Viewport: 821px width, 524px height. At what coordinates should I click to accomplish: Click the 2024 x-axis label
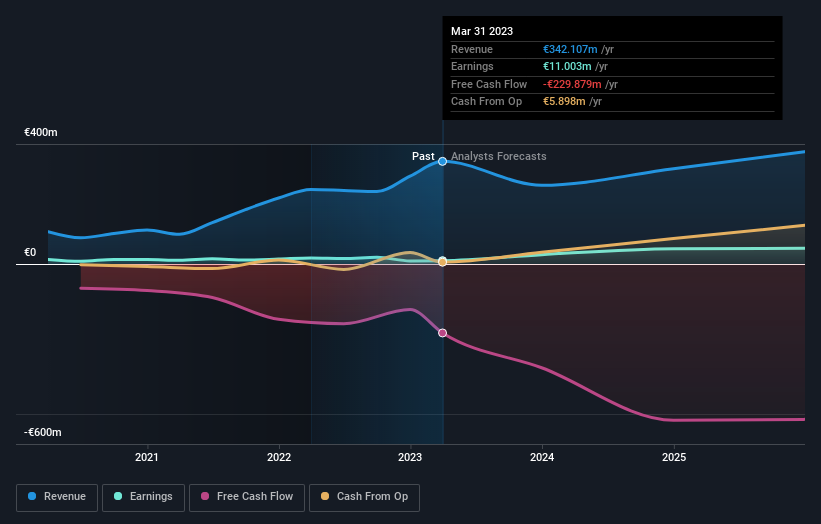[542, 457]
